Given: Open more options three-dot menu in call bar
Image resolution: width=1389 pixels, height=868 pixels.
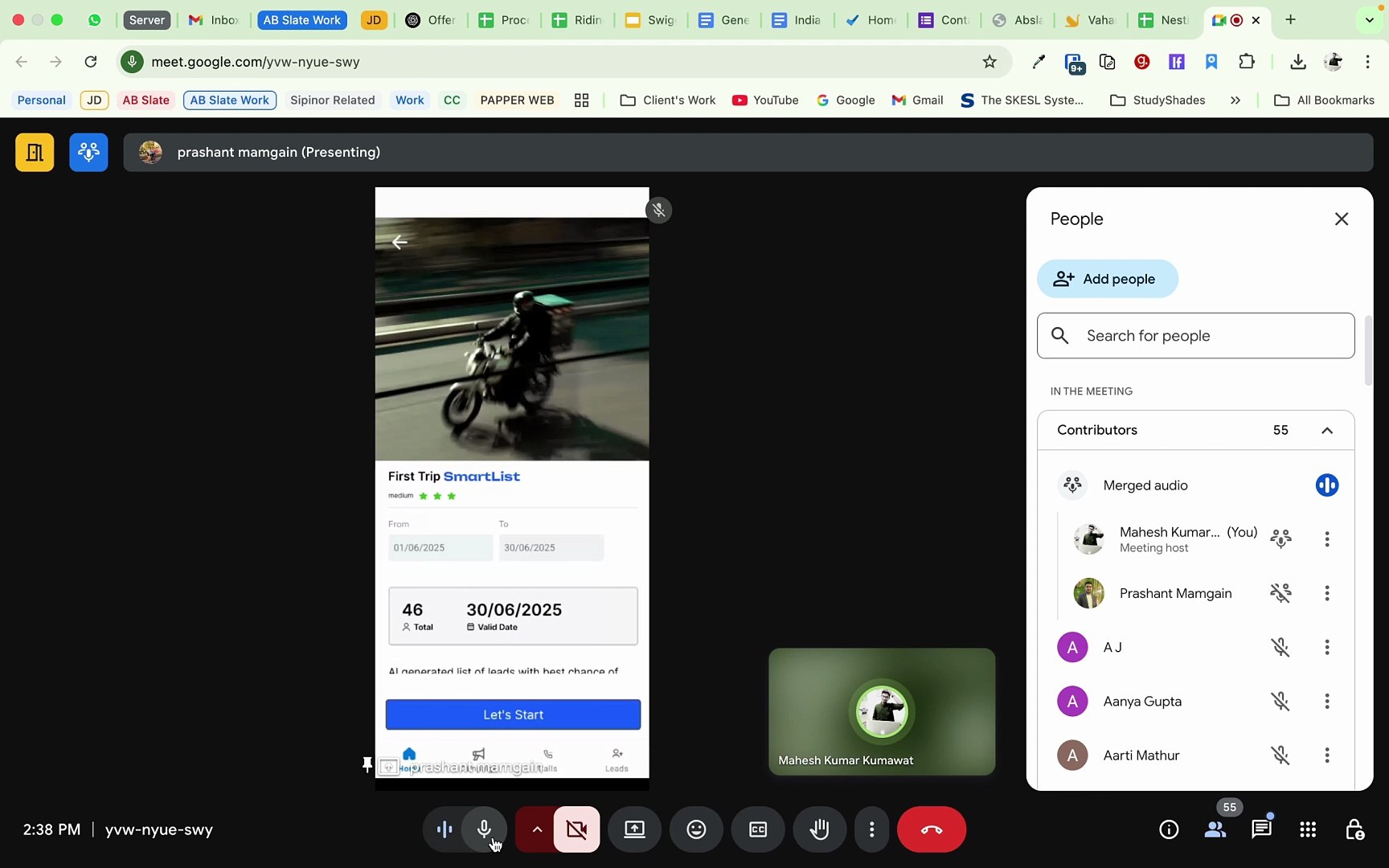Looking at the screenshot, I should [x=872, y=829].
